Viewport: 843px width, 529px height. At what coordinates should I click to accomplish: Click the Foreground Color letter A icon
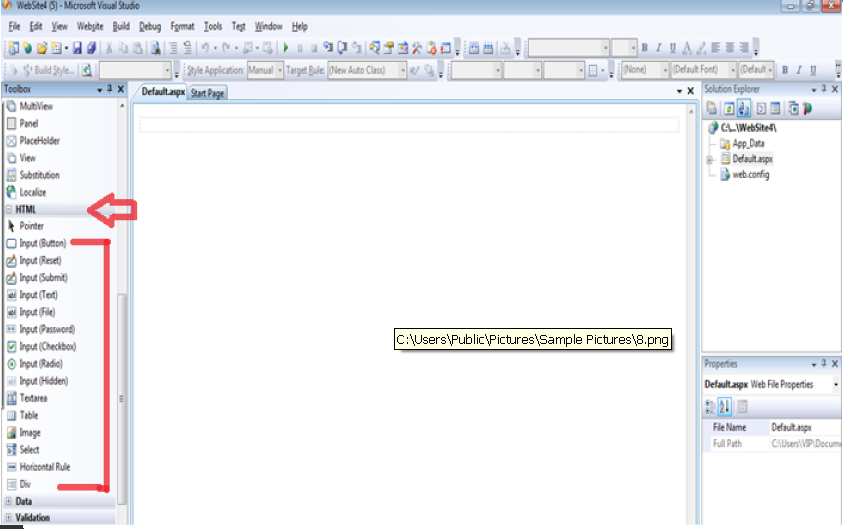tap(687, 48)
